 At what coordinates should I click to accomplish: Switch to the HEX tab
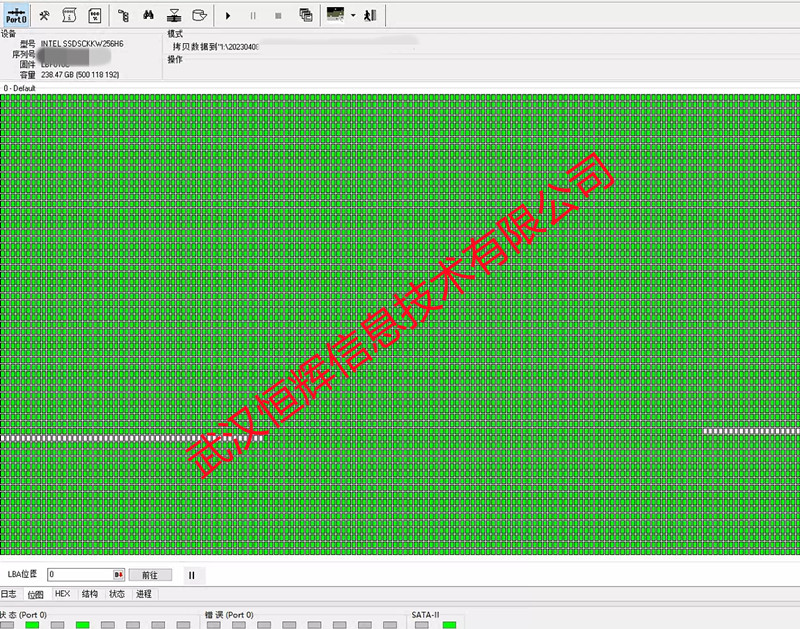point(62,594)
